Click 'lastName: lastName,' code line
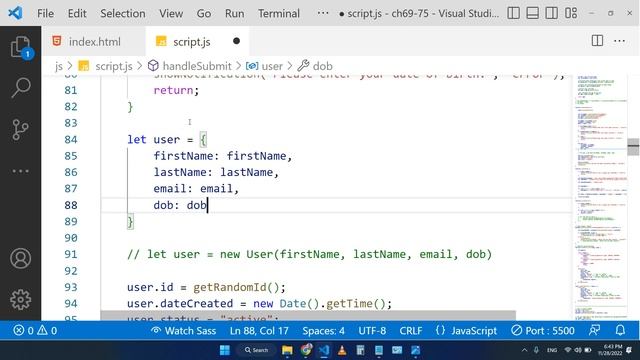This screenshot has height=360, width=640. 216,172
